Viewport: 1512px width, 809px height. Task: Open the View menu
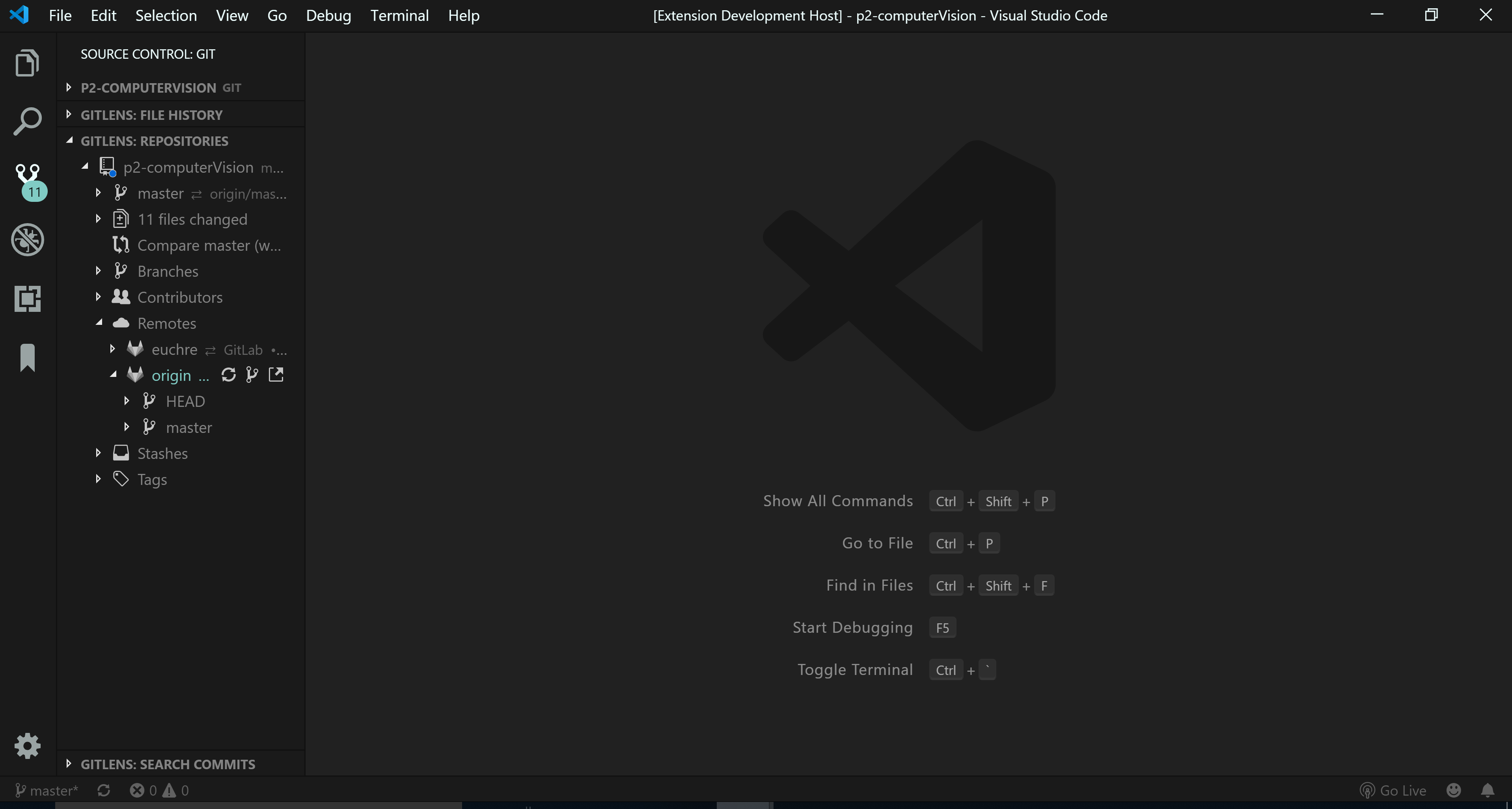point(232,15)
